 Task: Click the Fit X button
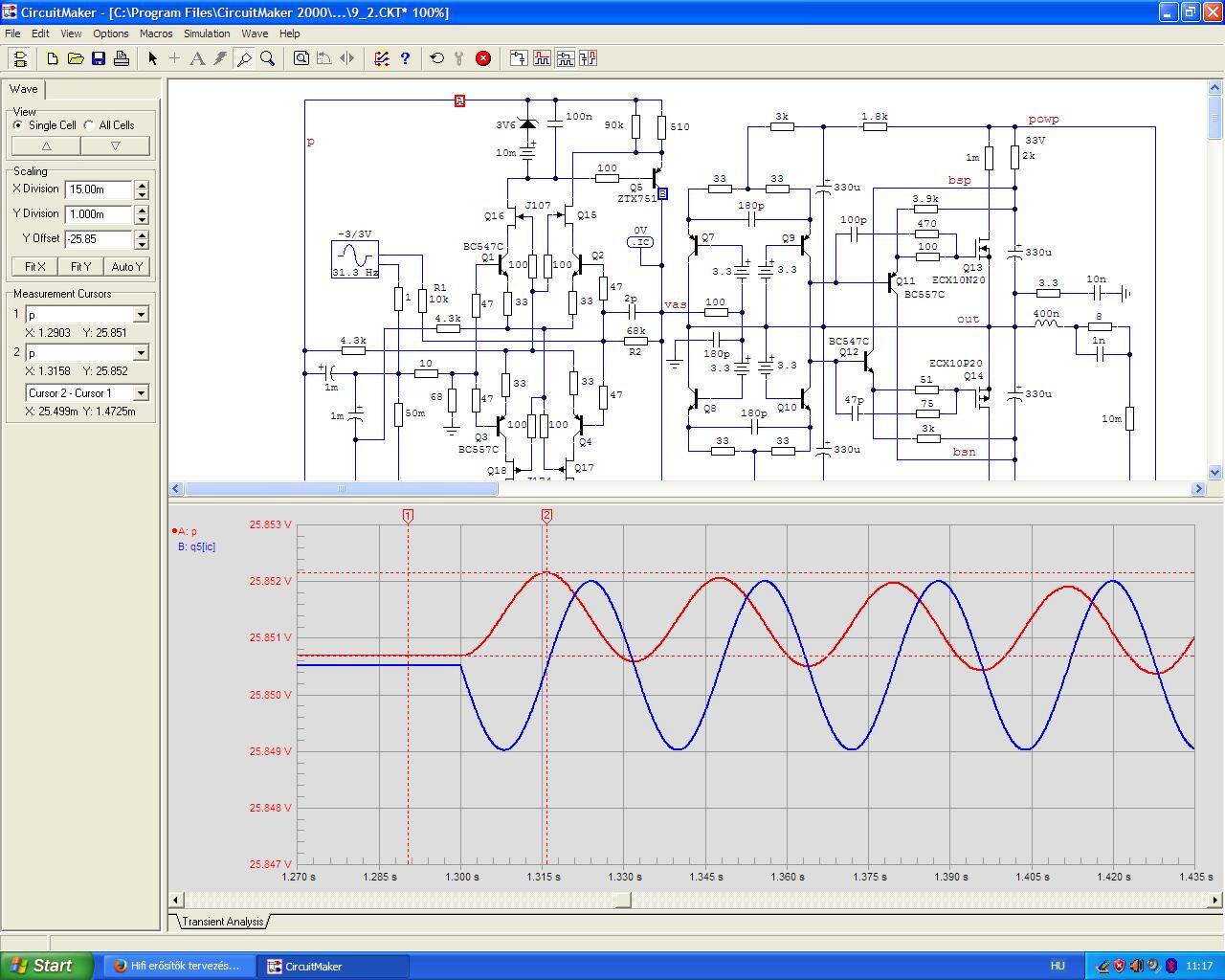pos(34,267)
